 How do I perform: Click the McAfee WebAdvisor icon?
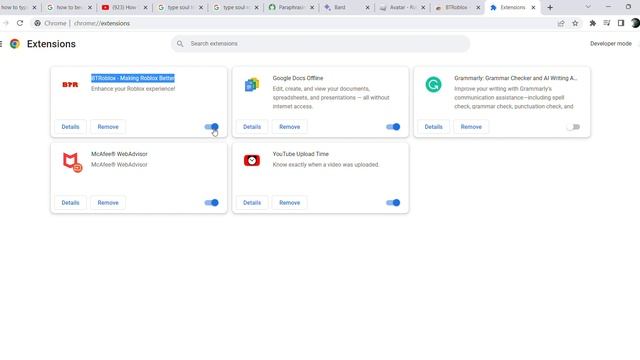pyautogui.click(x=72, y=162)
